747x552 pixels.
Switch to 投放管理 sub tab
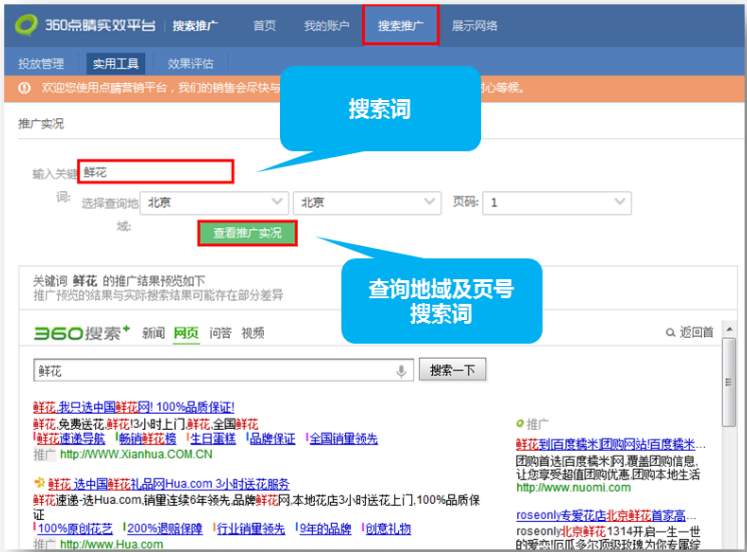point(41,63)
